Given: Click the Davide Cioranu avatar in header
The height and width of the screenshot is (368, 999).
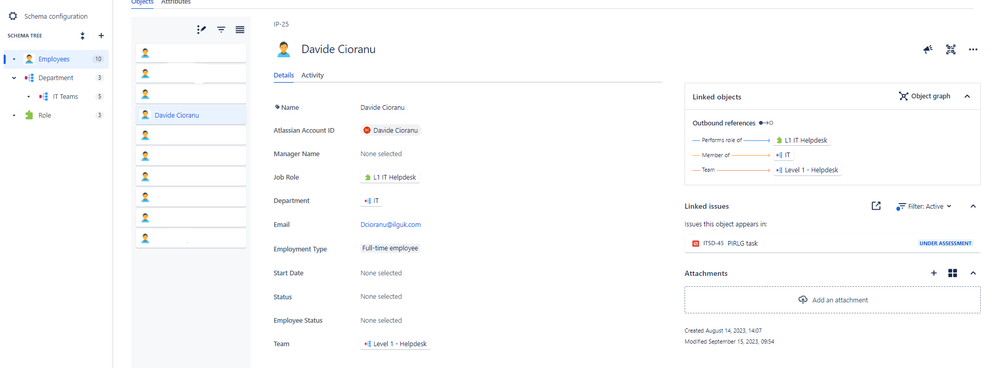Looking at the screenshot, I should 284,49.
